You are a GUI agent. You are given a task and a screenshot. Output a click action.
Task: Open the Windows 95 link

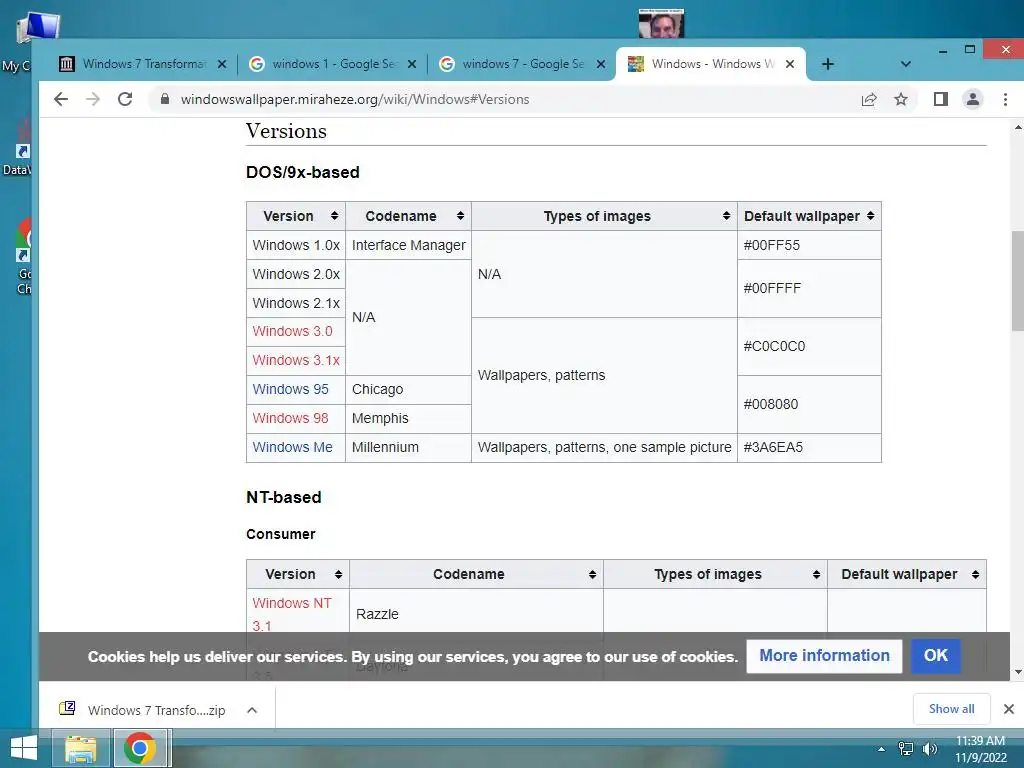coord(290,389)
